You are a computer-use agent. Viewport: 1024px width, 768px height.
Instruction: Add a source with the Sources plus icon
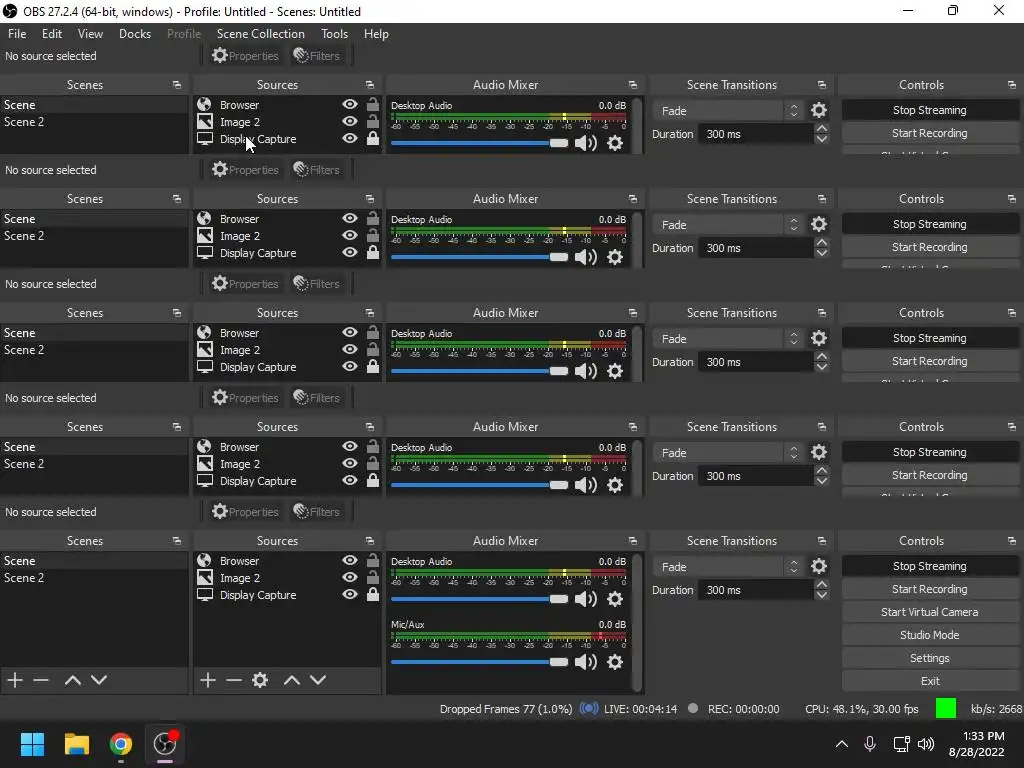208,680
